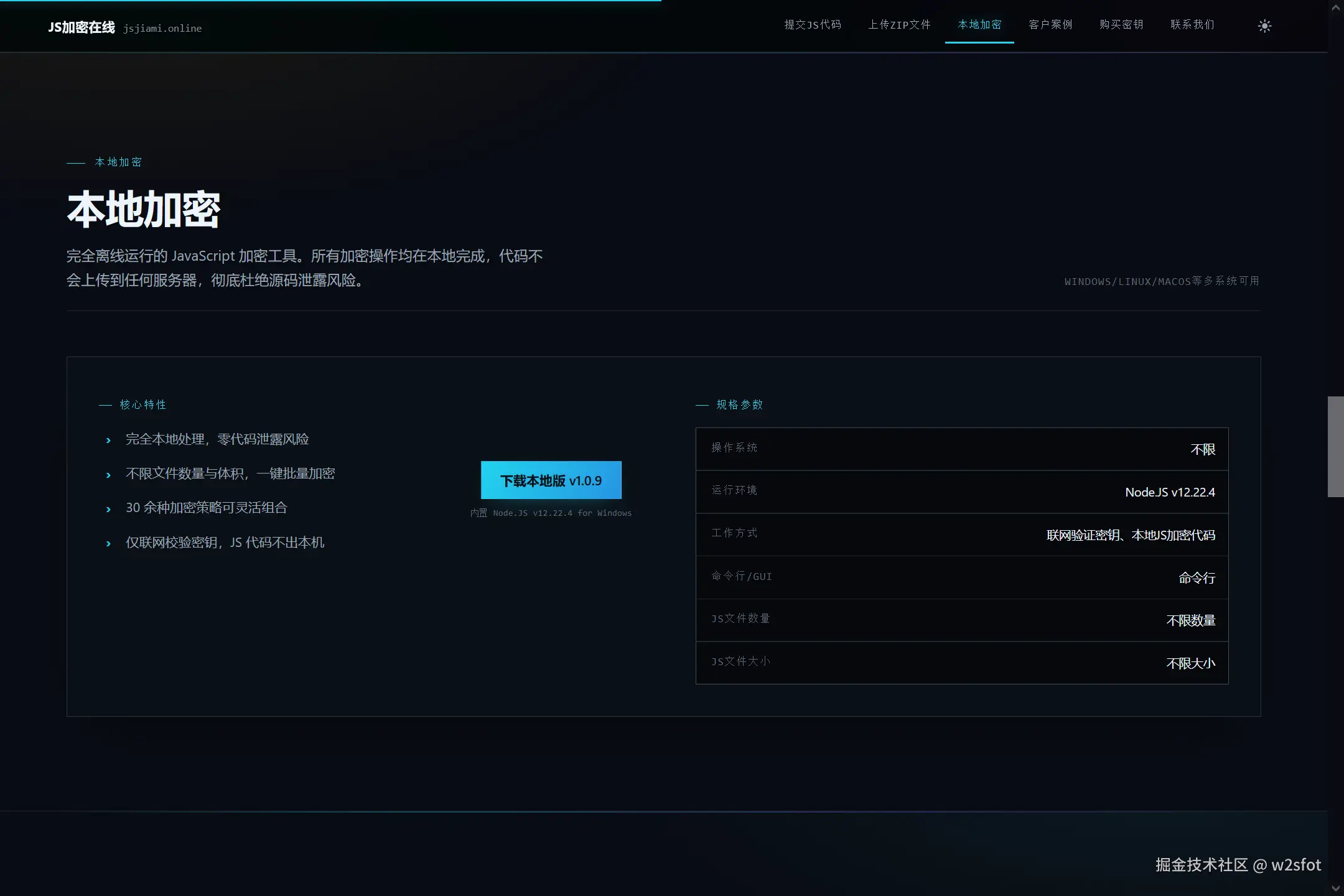Download 下载本地版 v1.0.9
Screen dimensions: 1344x896
(x=551, y=480)
